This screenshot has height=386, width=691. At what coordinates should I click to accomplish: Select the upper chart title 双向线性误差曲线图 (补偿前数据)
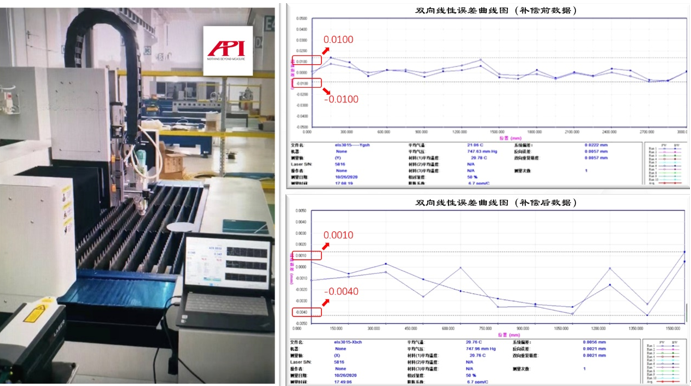(x=496, y=10)
